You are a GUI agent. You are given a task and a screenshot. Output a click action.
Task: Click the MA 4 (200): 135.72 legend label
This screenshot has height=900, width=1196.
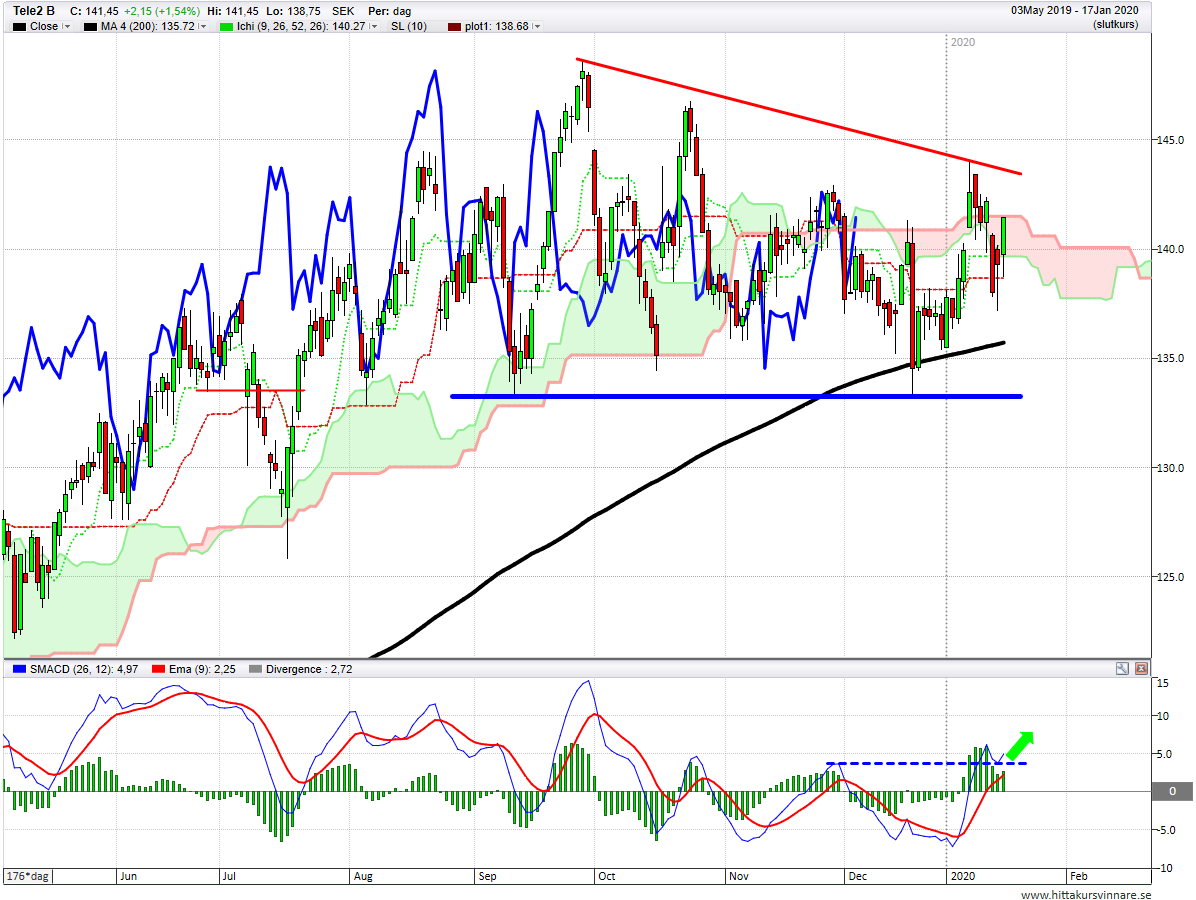tap(148, 26)
